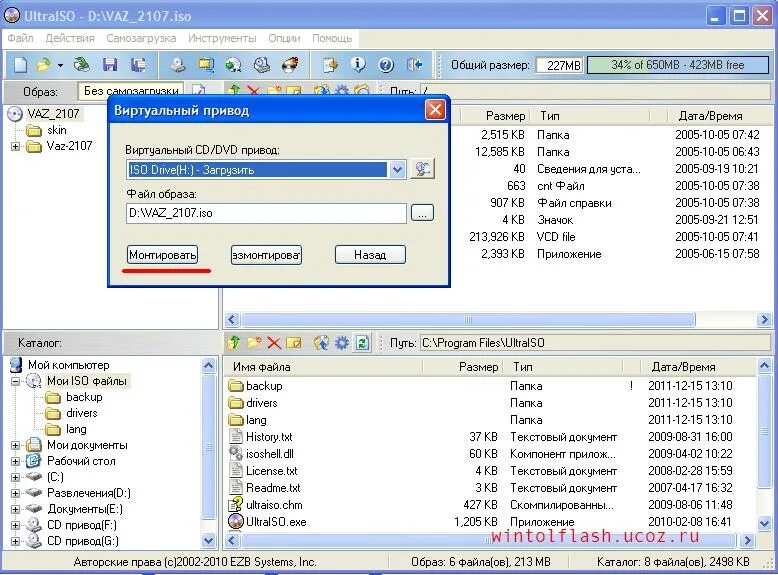Image resolution: width=778 pixels, height=575 pixels.
Task: Collapse the Мои ISO файлы tree node
Action: click(15, 382)
